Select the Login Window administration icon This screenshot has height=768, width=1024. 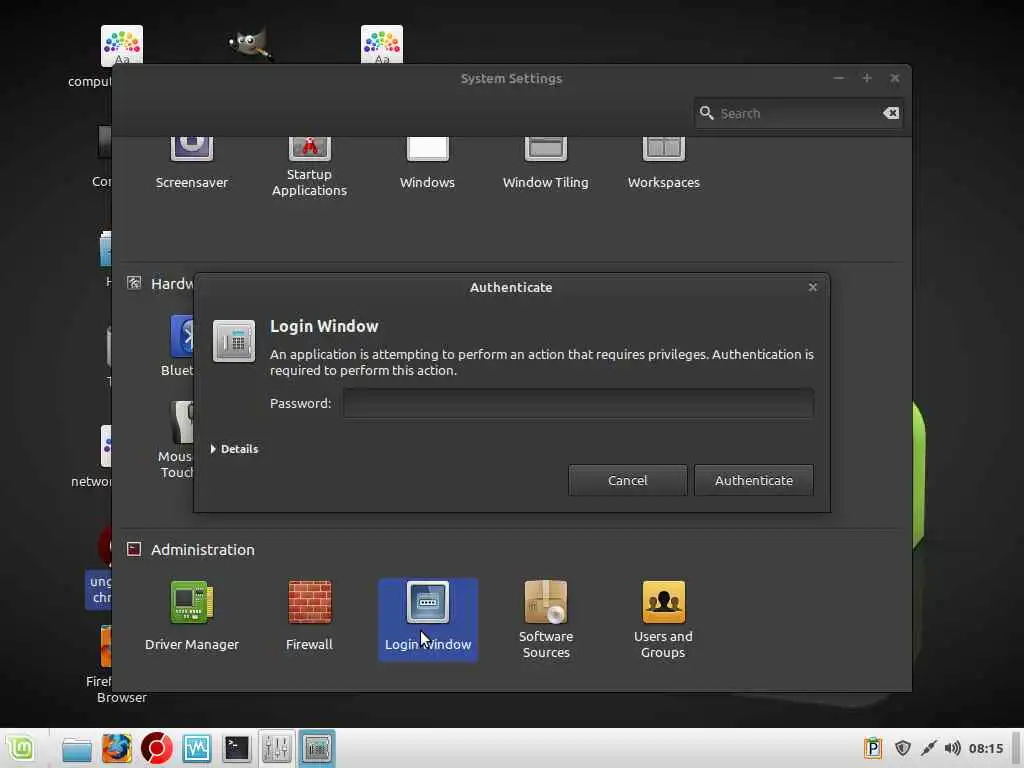click(x=428, y=619)
